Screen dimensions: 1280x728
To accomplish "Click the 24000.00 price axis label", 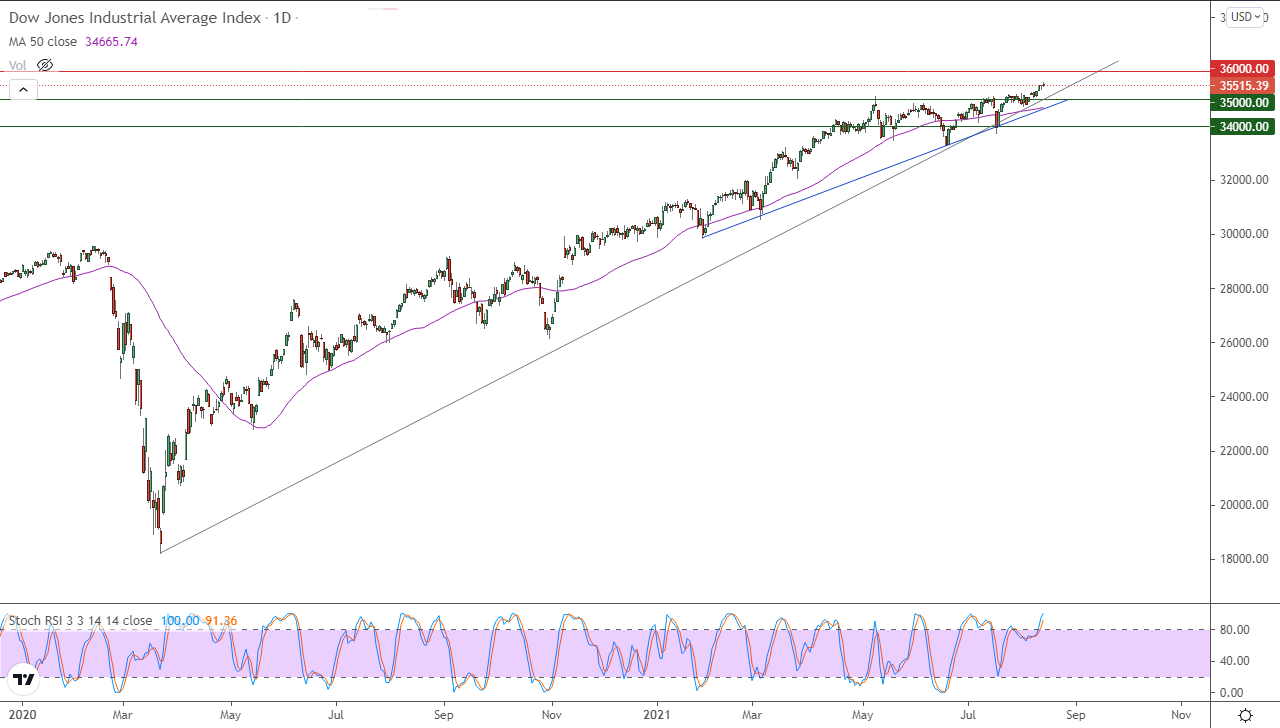I will 1244,396.
